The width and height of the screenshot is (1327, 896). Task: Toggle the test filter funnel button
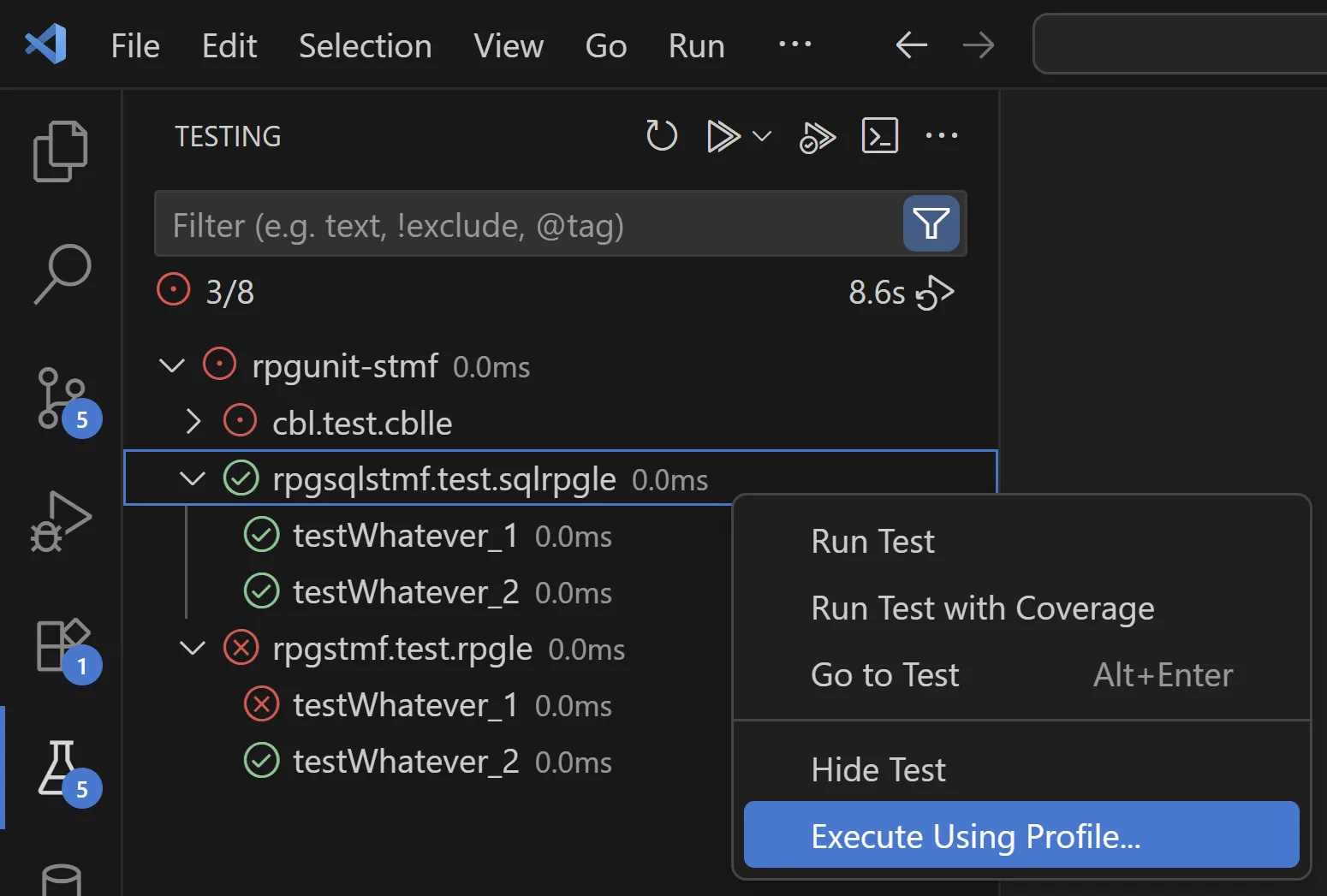coord(931,223)
